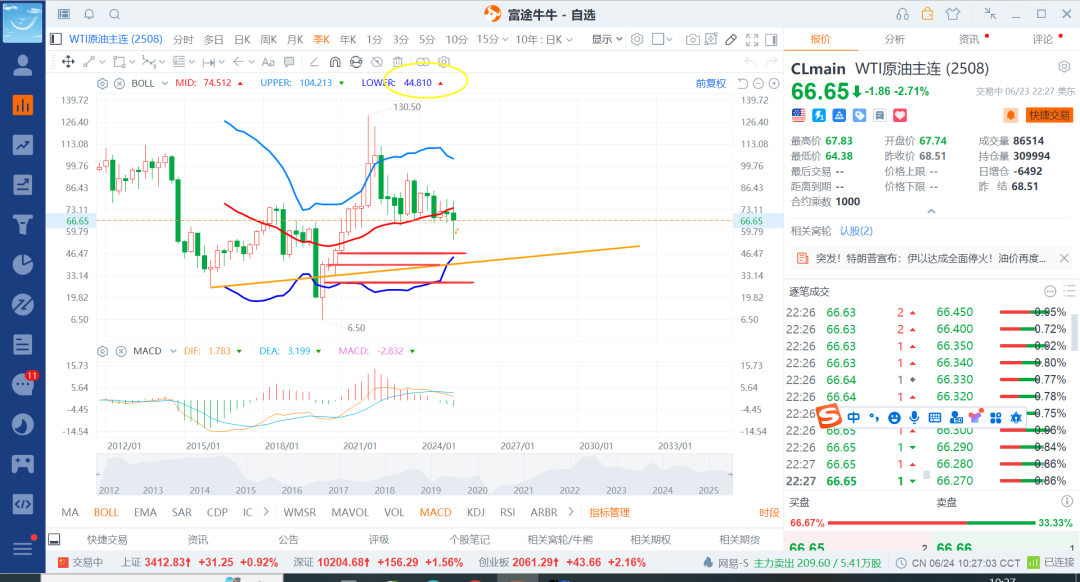This screenshot has width=1080, height=582.
Task: Open the 15分 interval dropdown
Action: 492,40
